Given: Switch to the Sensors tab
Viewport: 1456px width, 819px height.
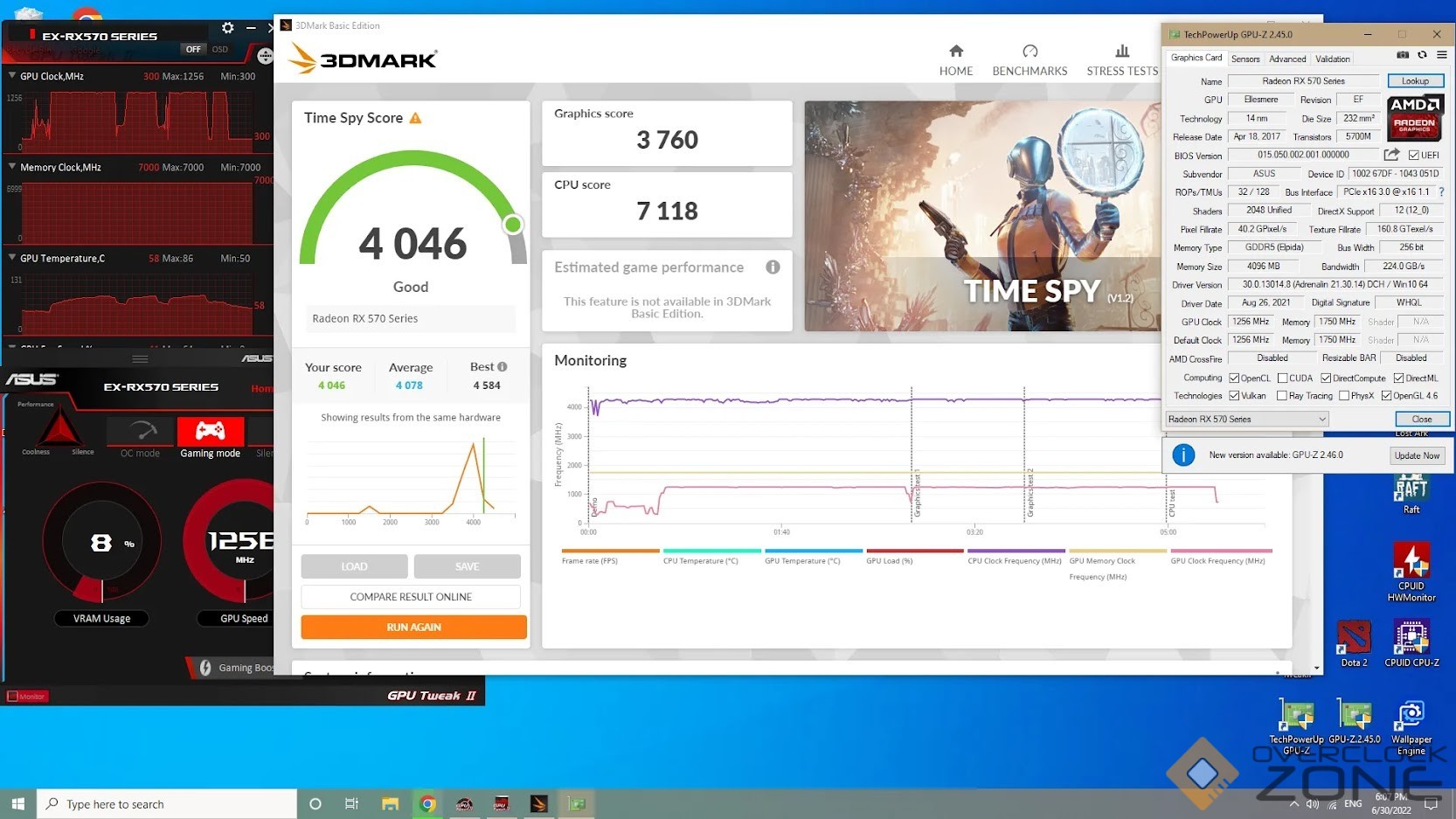Looking at the screenshot, I should coord(1245,59).
